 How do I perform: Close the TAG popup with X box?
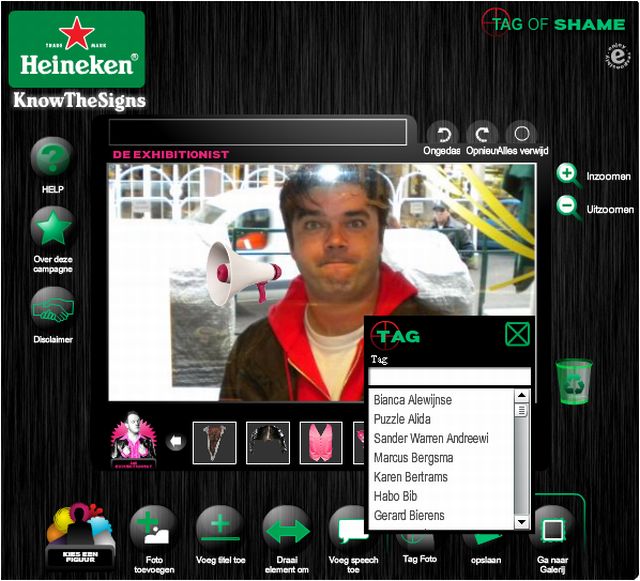pyautogui.click(x=517, y=334)
